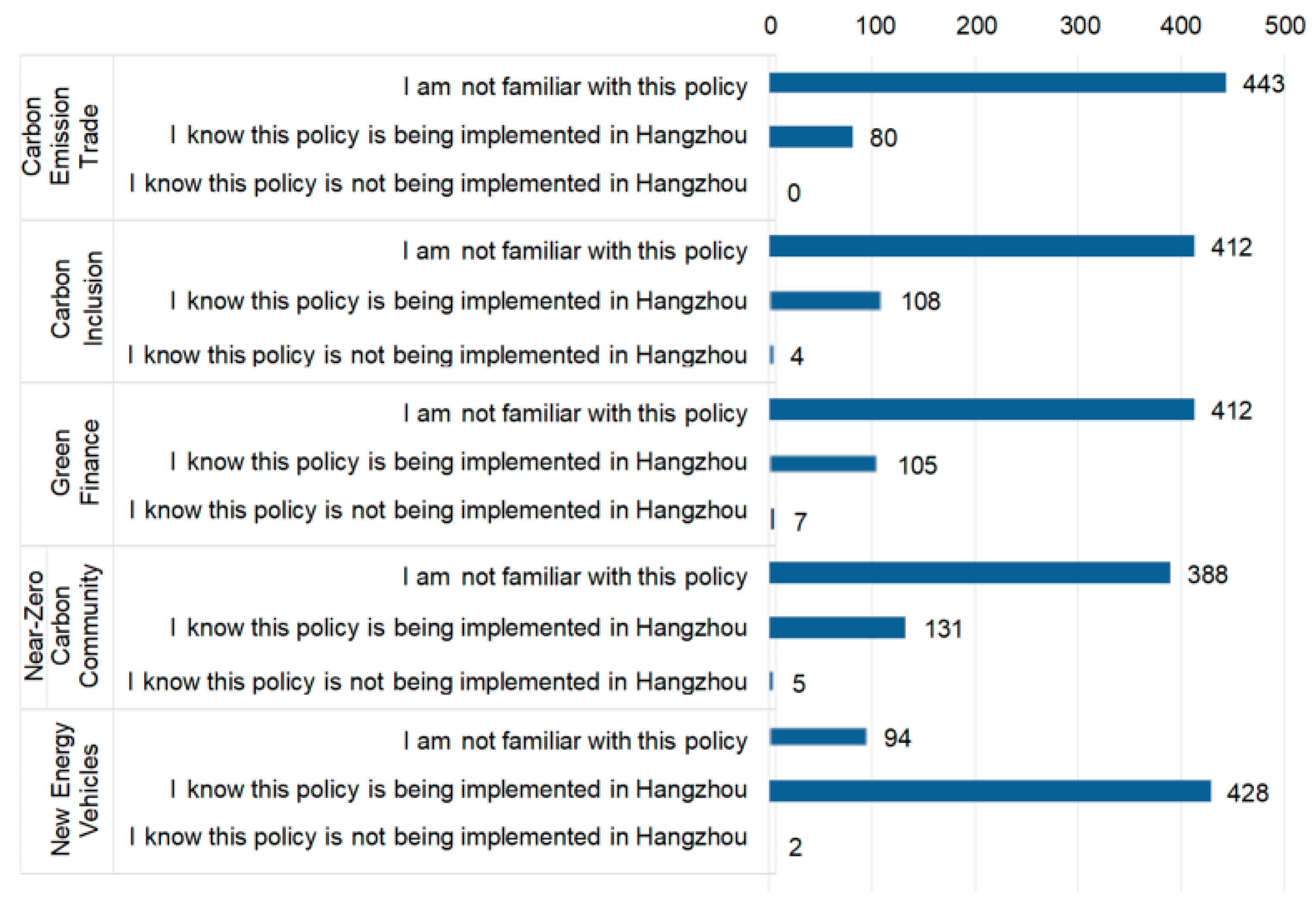Select the bar labeled 131
Screen dimensions: 1316x905
[837, 628]
